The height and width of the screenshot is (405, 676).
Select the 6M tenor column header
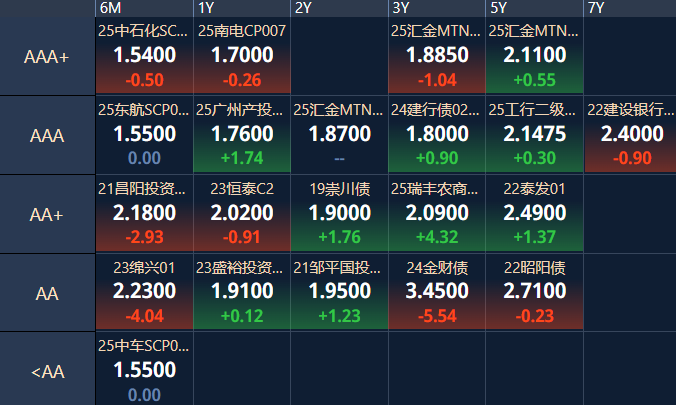144,8
